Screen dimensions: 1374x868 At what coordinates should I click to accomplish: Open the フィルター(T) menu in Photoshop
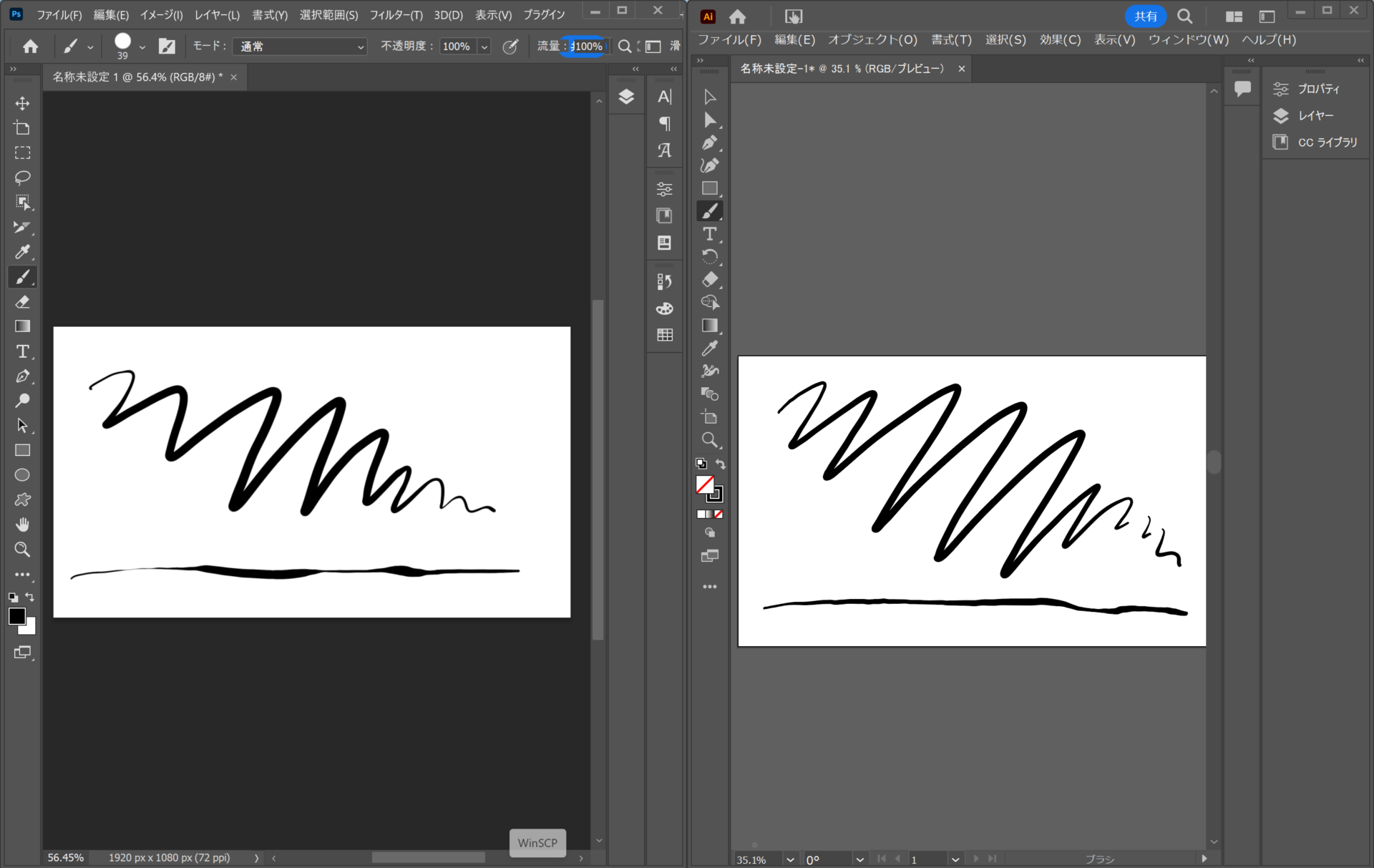[x=396, y=15]
